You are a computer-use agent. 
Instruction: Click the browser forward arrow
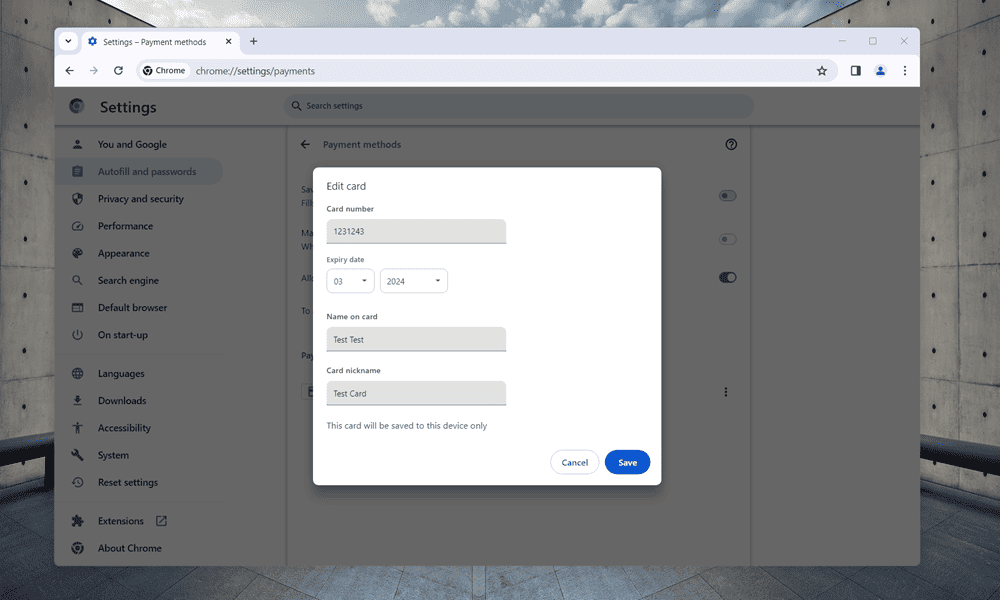pyautogui.click(x=94, y=71)
